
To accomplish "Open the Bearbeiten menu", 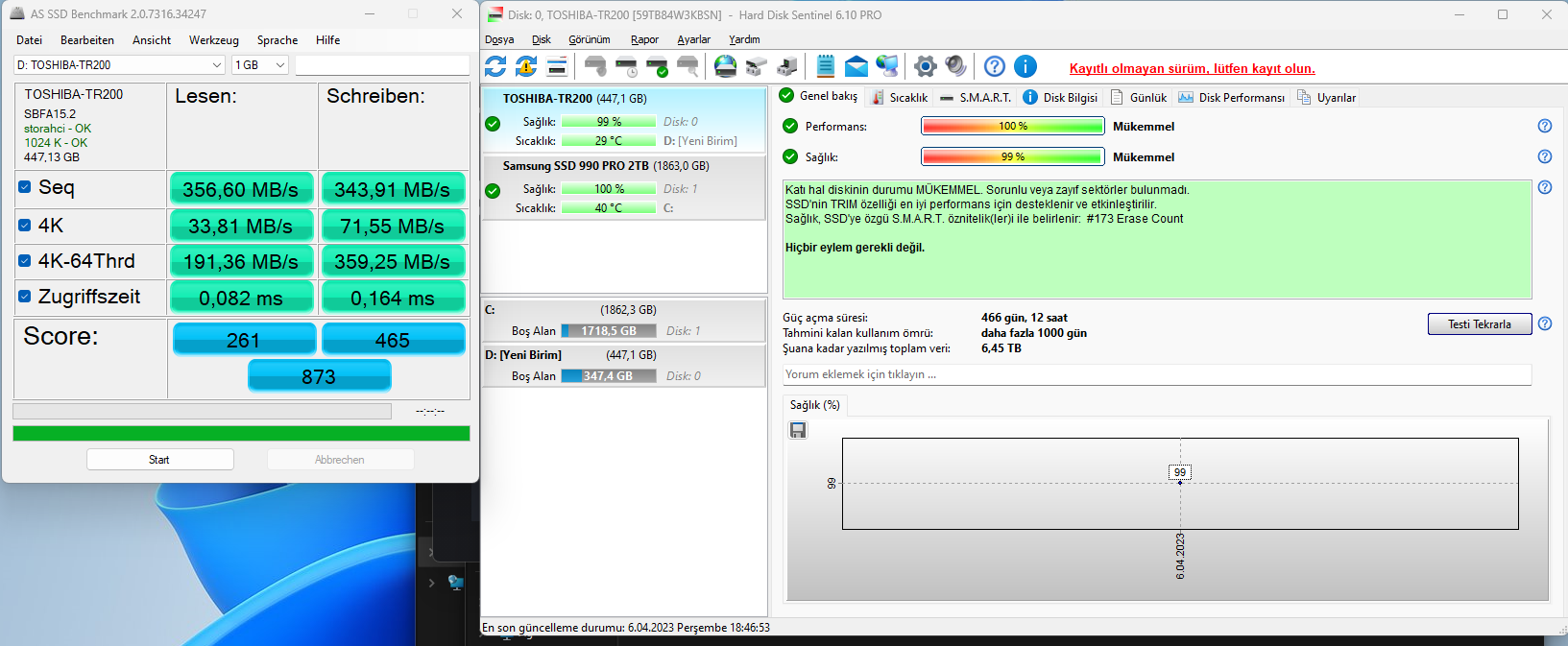I will tap(87, 40).
